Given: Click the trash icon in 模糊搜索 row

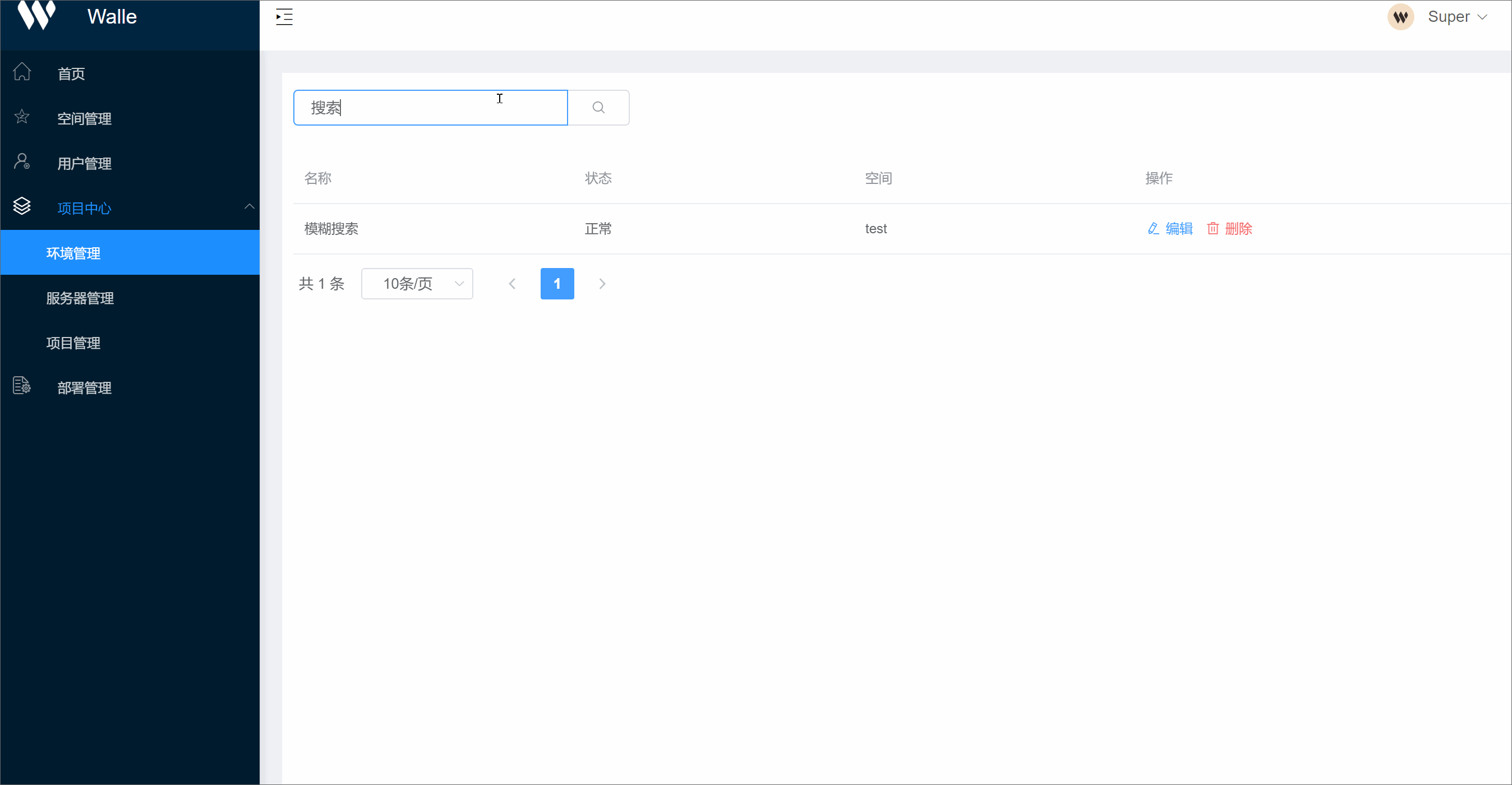Looking at the screenshot, I should (1213, 228).
